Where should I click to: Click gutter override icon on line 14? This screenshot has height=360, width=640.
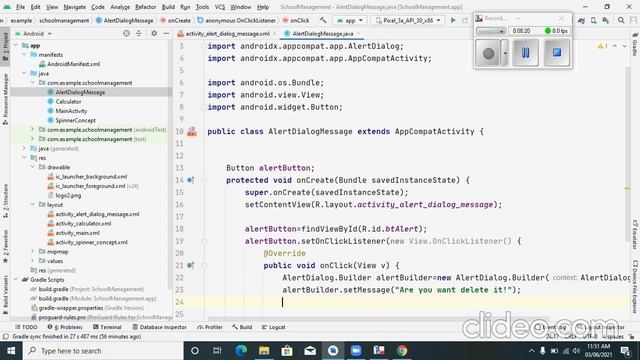190,180
